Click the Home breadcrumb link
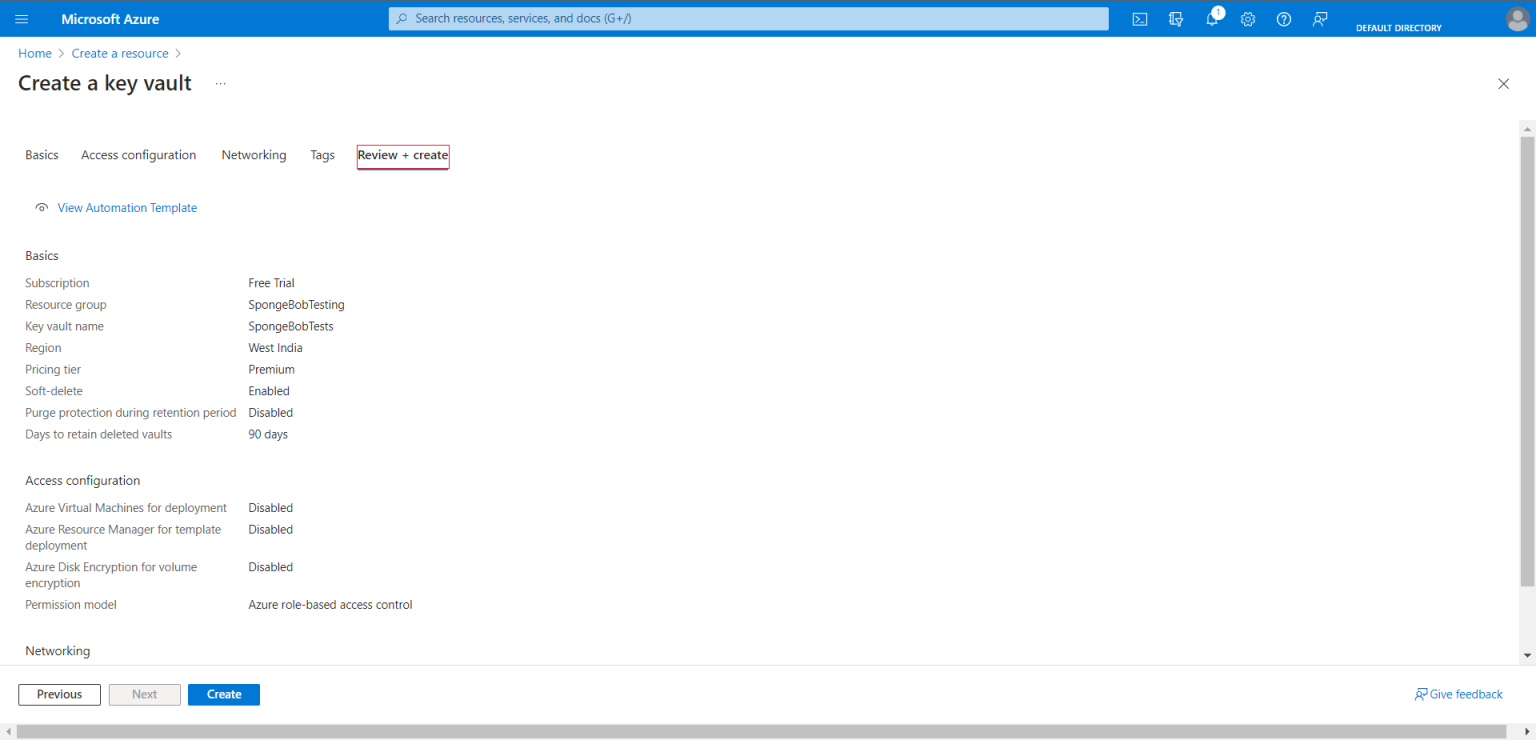The height and width of the screenshot is (740, 1536). click(x=35, y=53)
